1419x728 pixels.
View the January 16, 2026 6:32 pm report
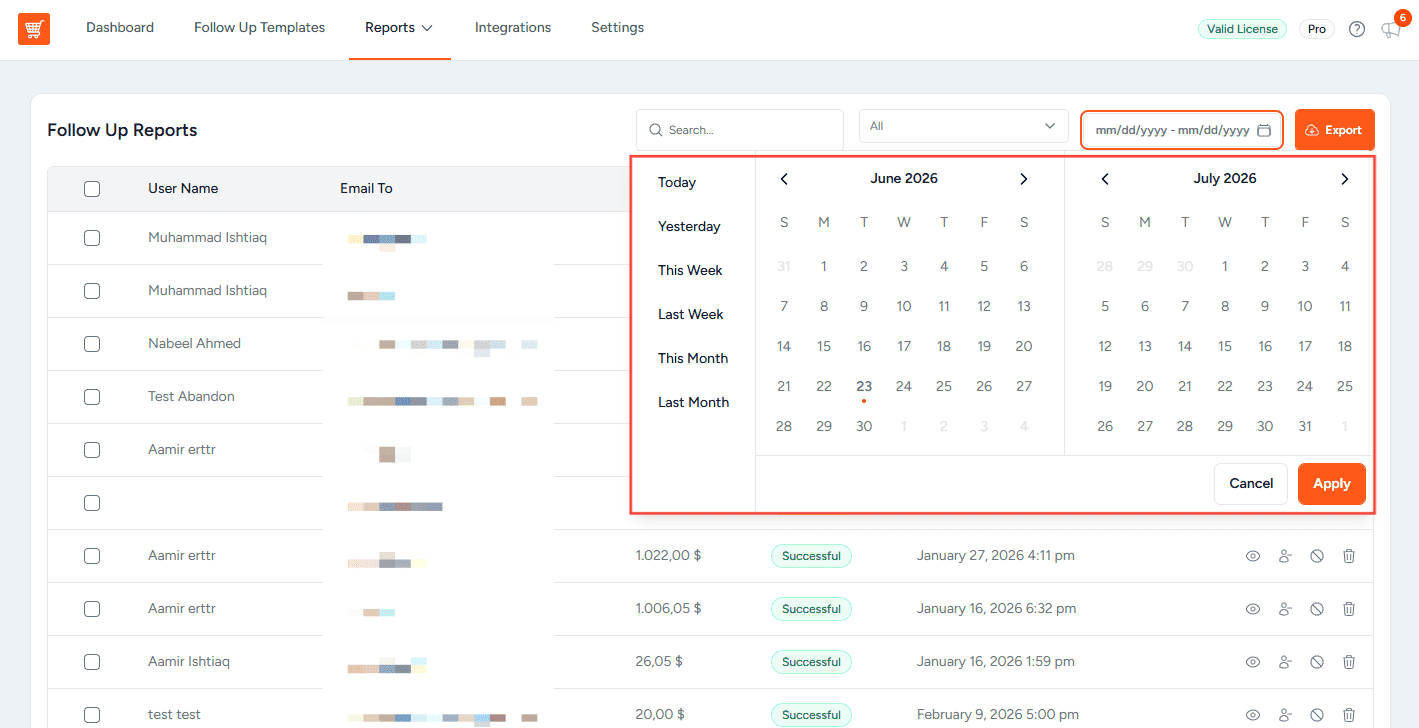(x=1253, y=609)
